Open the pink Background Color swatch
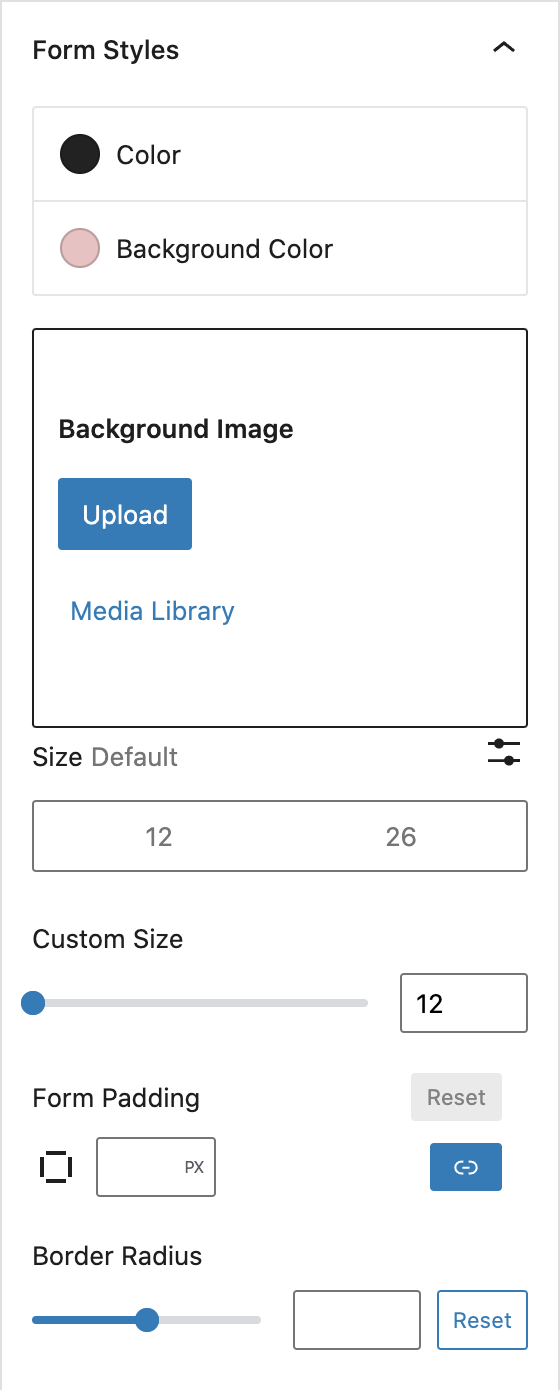The height and width of the screenshot is (1390, 560). pyautogui.click(x=80, y=248)
